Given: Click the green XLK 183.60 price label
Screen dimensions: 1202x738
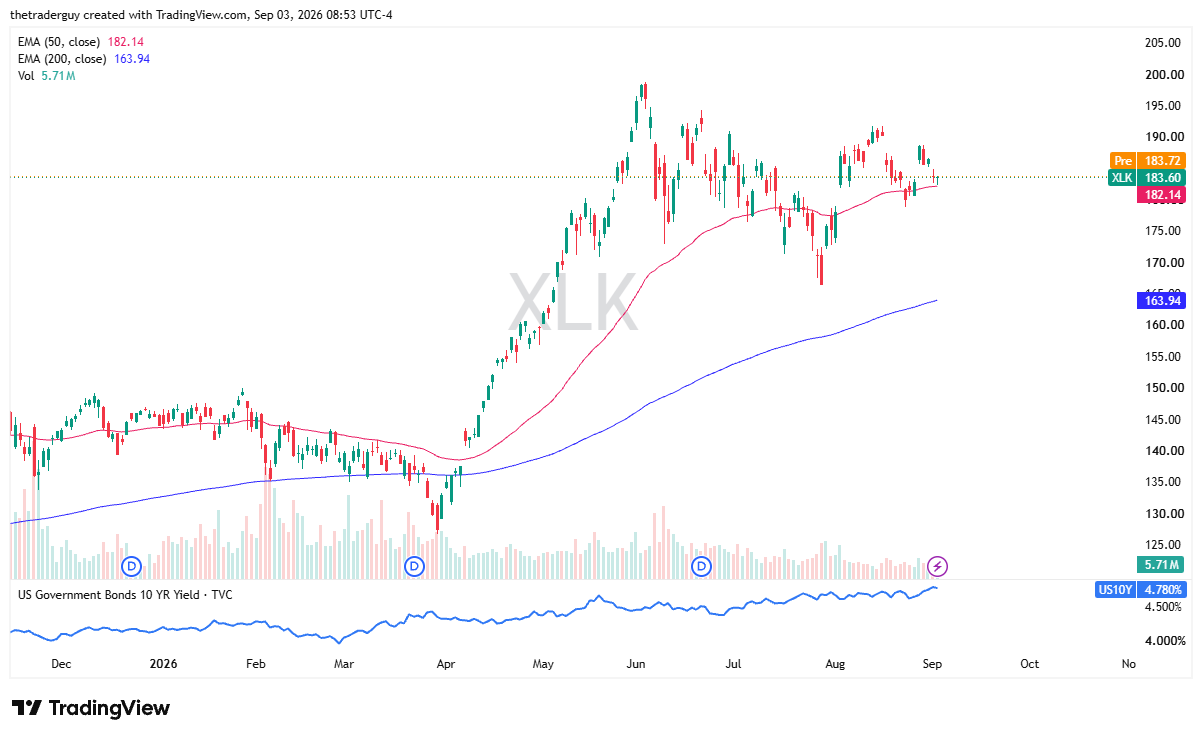Looking at the screenshot, I should 1147,177.
